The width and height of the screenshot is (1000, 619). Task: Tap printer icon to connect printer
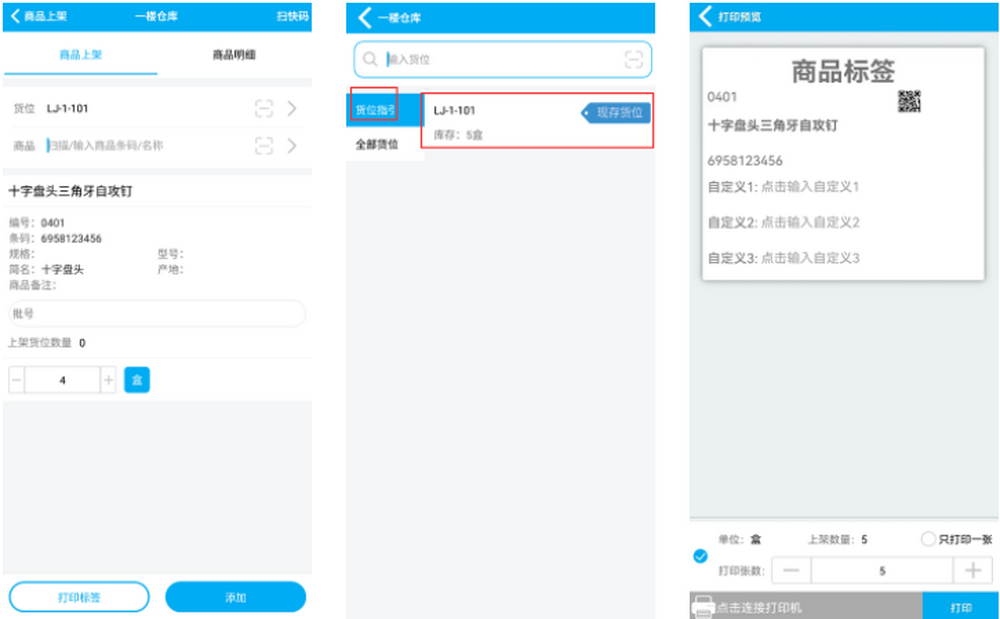[x=703, y=607]
